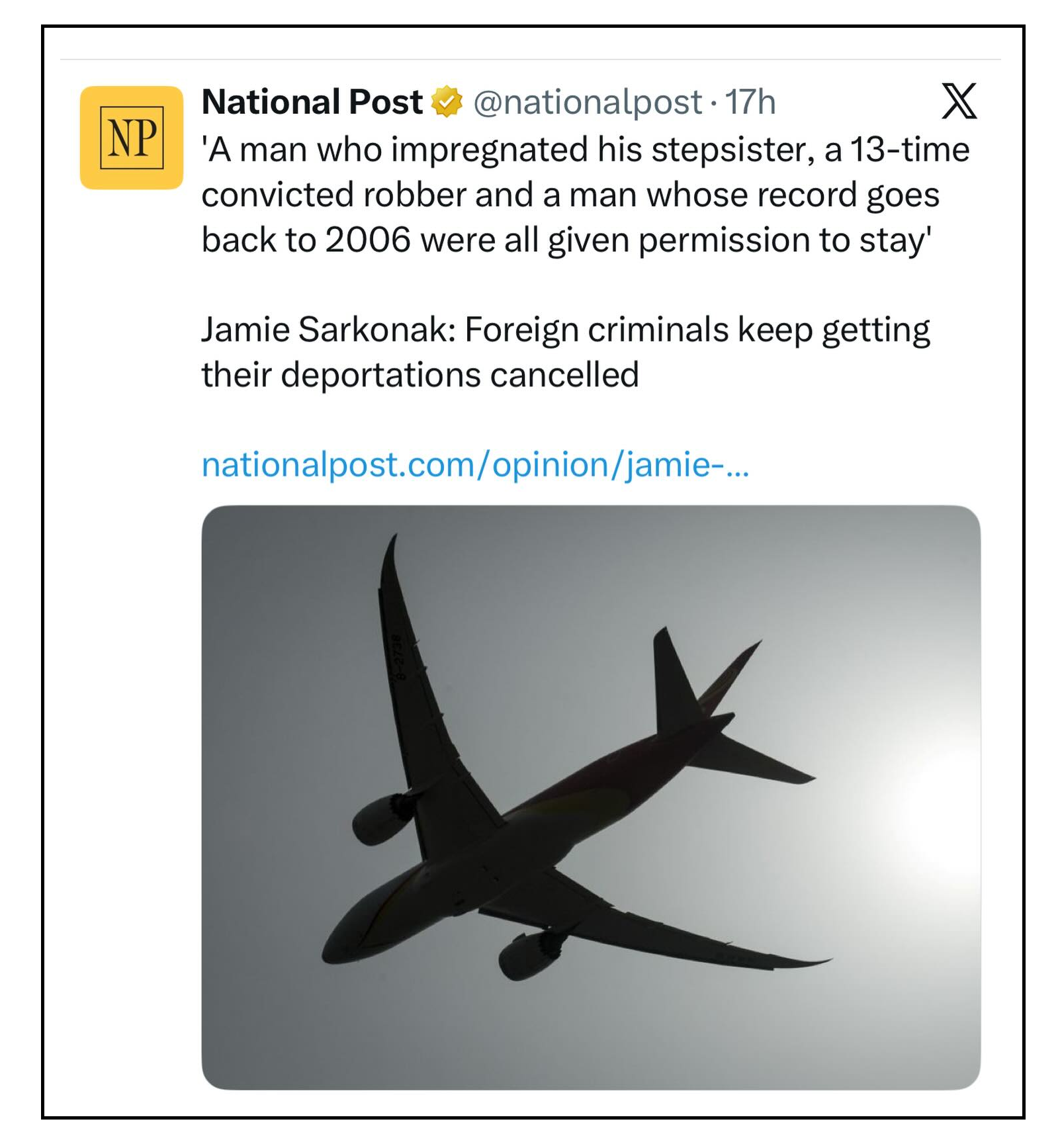Click the 17h timestamp
The image size is (1060, 1148).
click(x=750, y=102)
